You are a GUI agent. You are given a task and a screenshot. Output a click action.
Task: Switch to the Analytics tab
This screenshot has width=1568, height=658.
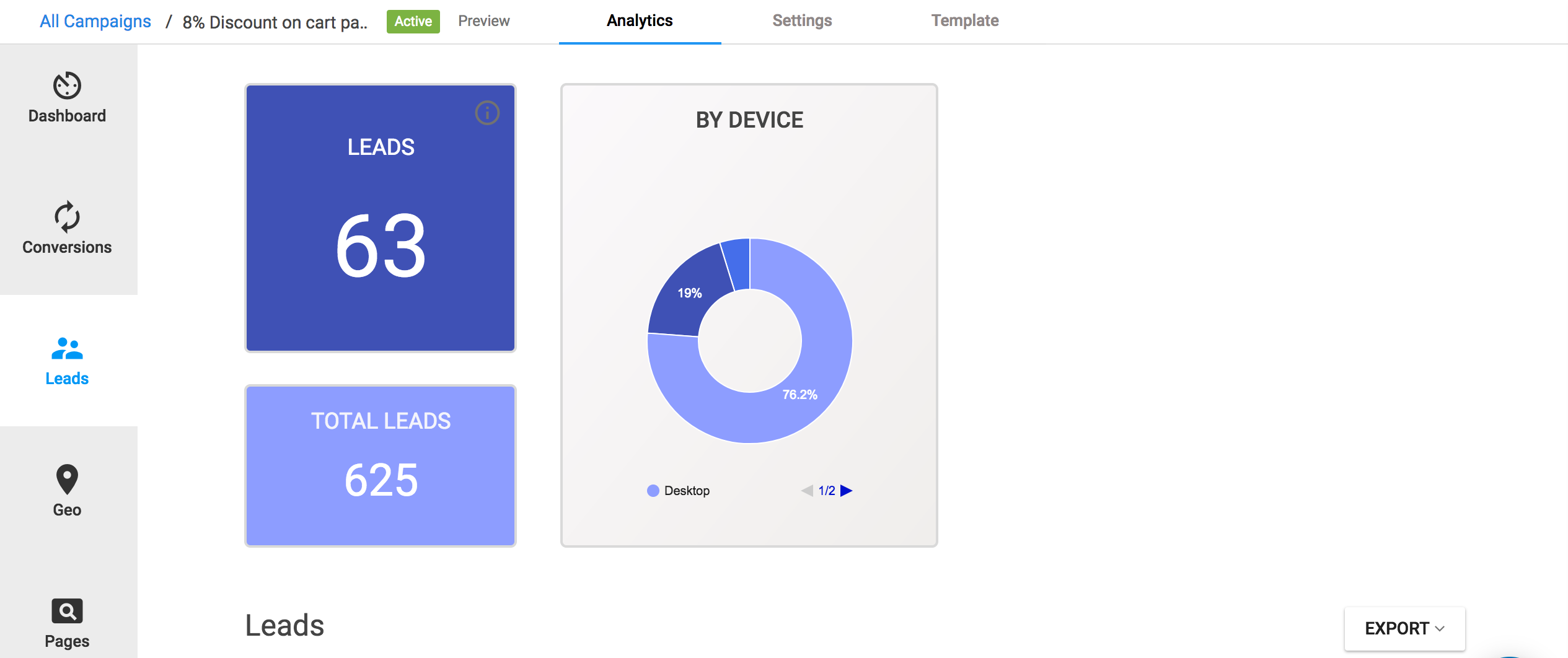pyautogui.click(x=640, y=21)
